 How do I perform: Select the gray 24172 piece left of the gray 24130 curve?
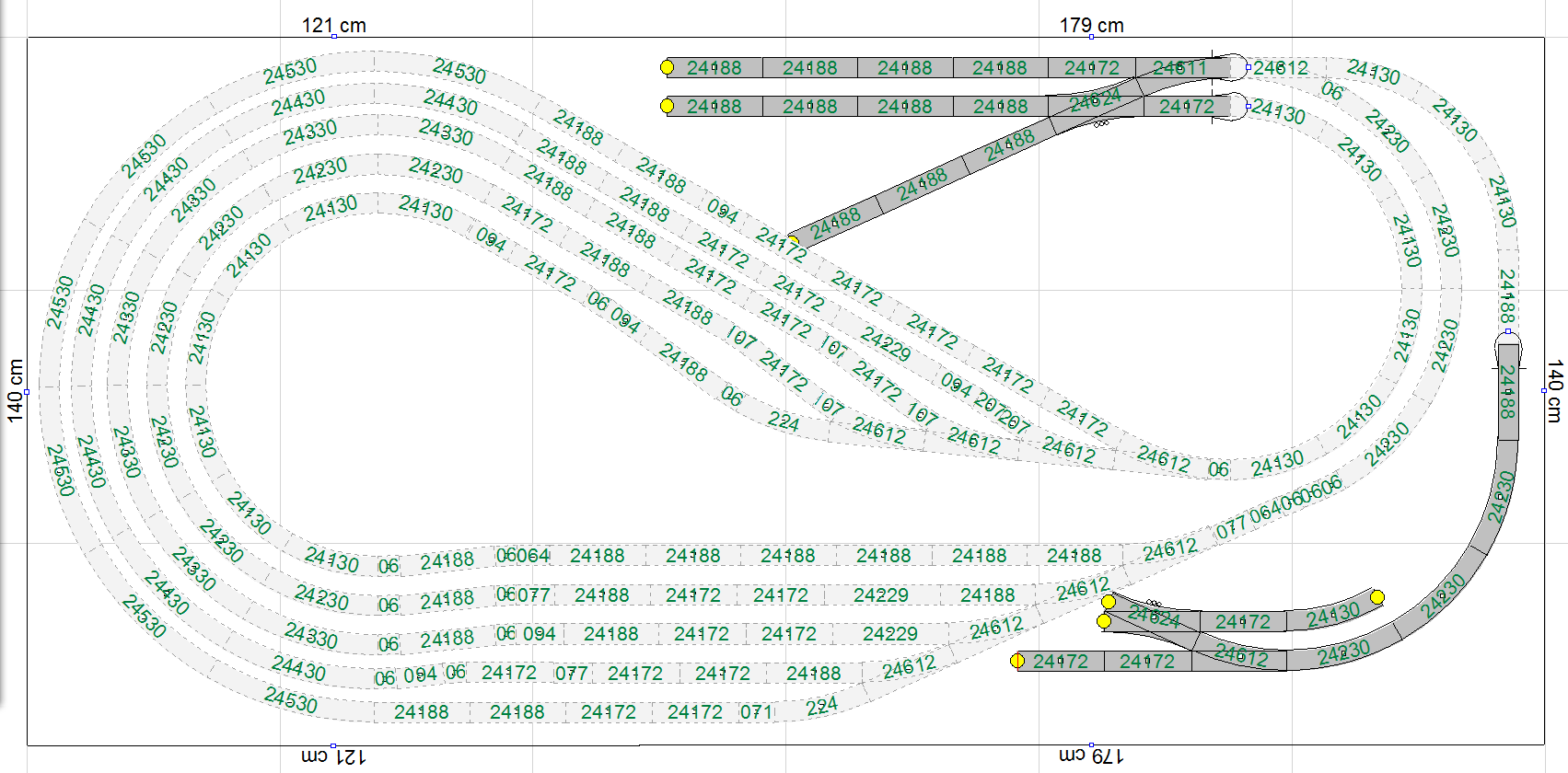pos(1243,622)
